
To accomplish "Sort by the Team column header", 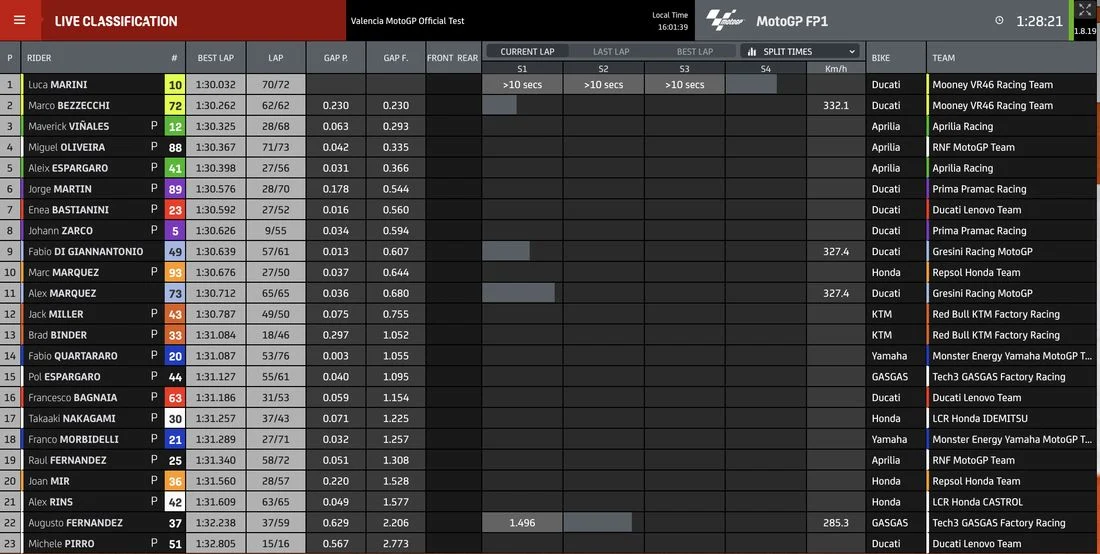I will pyautogui.click(x=944, y=58).
